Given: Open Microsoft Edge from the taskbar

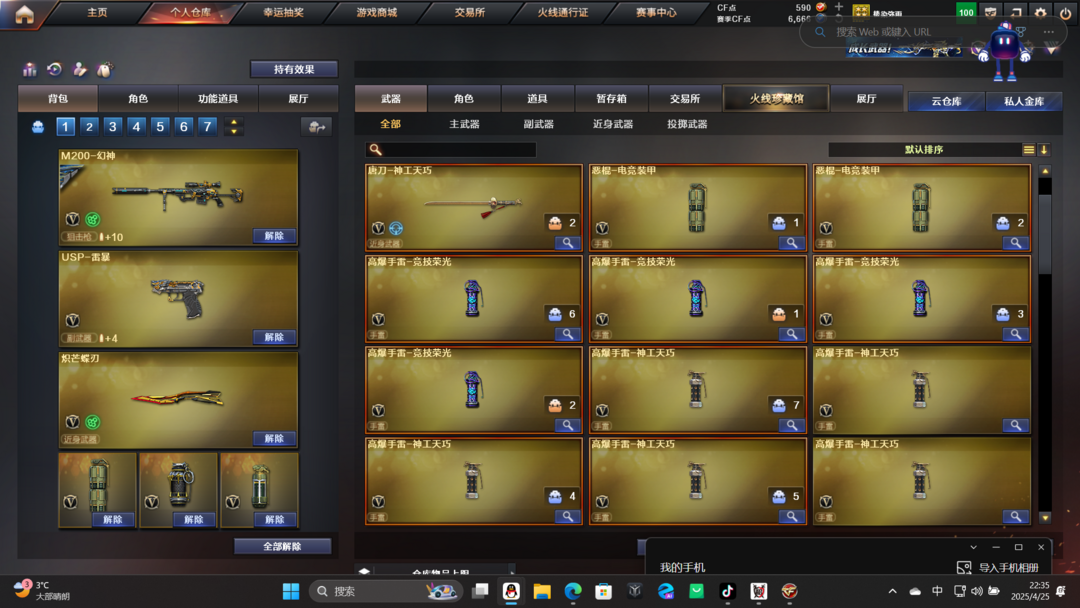Looking at the screenshot, I should tap(573, 591).
